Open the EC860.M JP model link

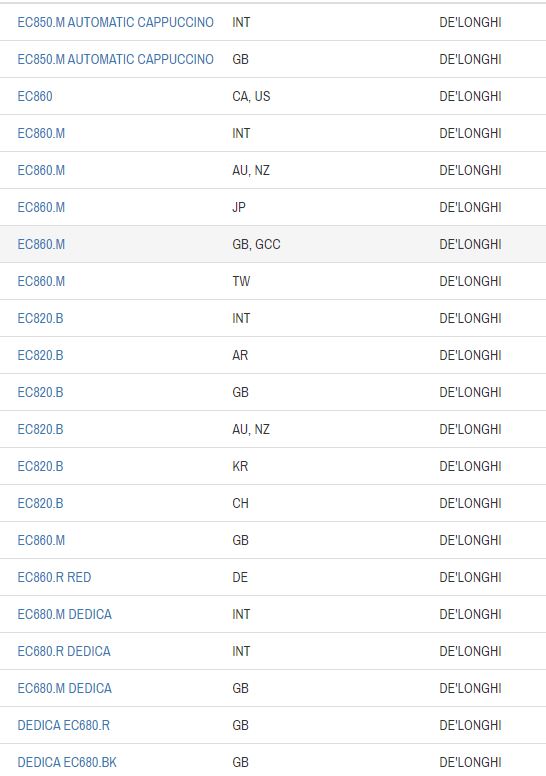(x=41, y=207)
